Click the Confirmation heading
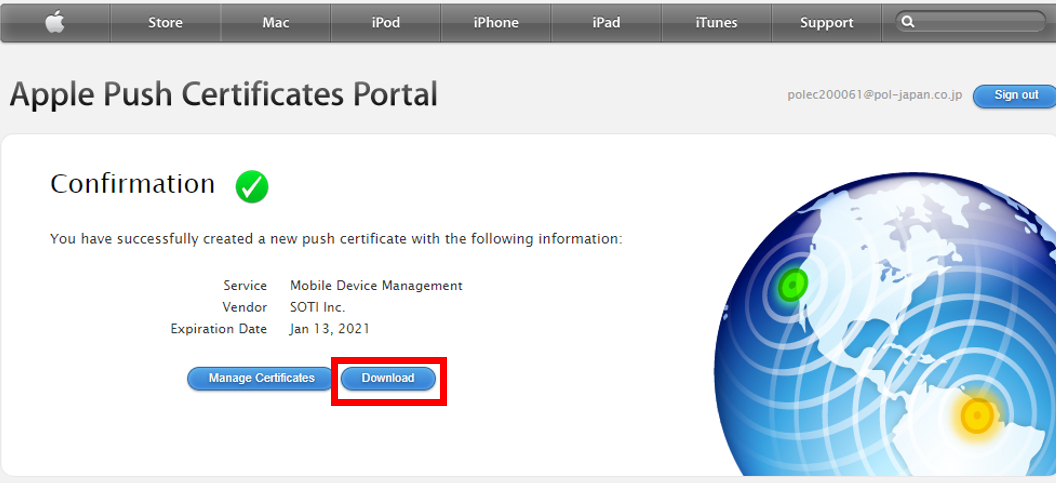 (x=133, y=184)
